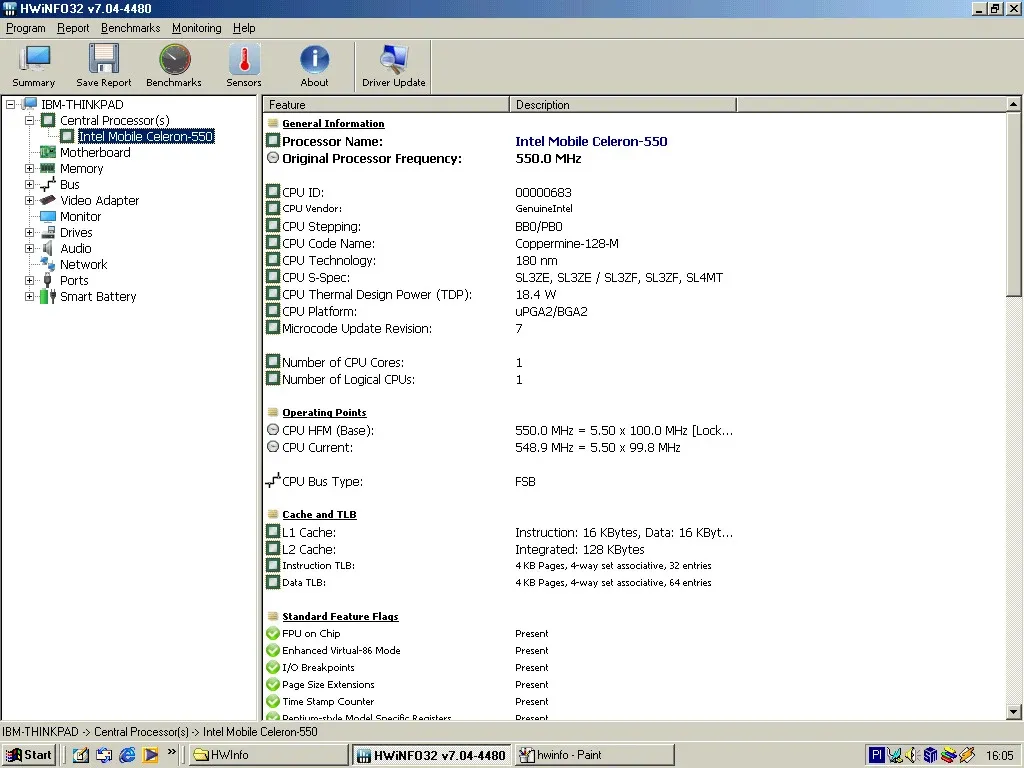Select Motherboard in the tree
Image resolution: width=1024 pixels, height=768 pixels.
[x=95, y=152]
